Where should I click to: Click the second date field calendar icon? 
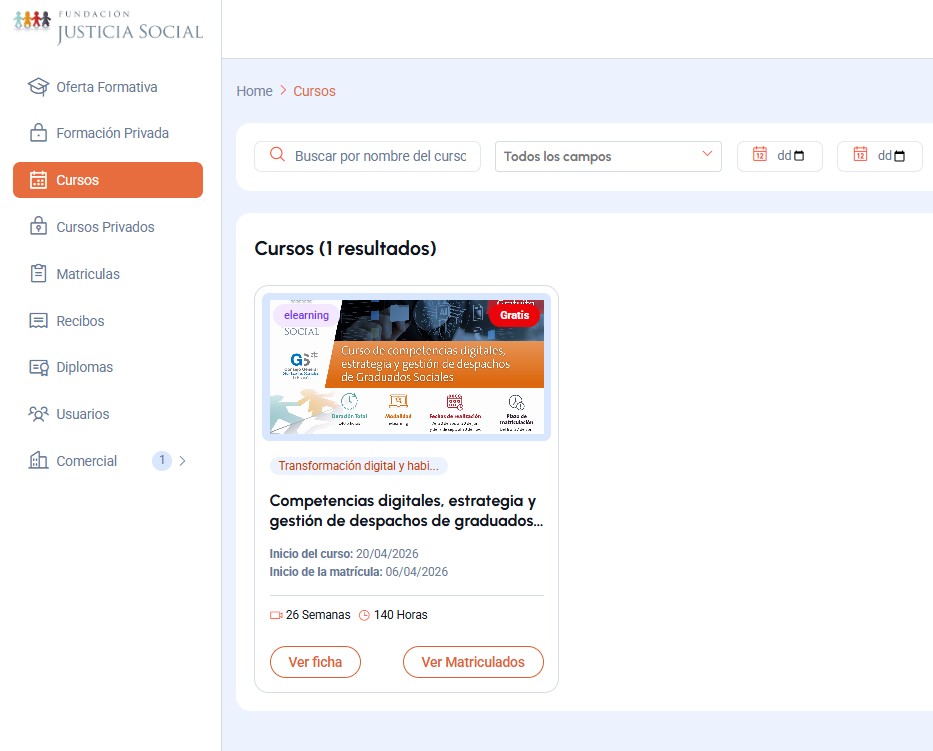(x=860, y=155)
